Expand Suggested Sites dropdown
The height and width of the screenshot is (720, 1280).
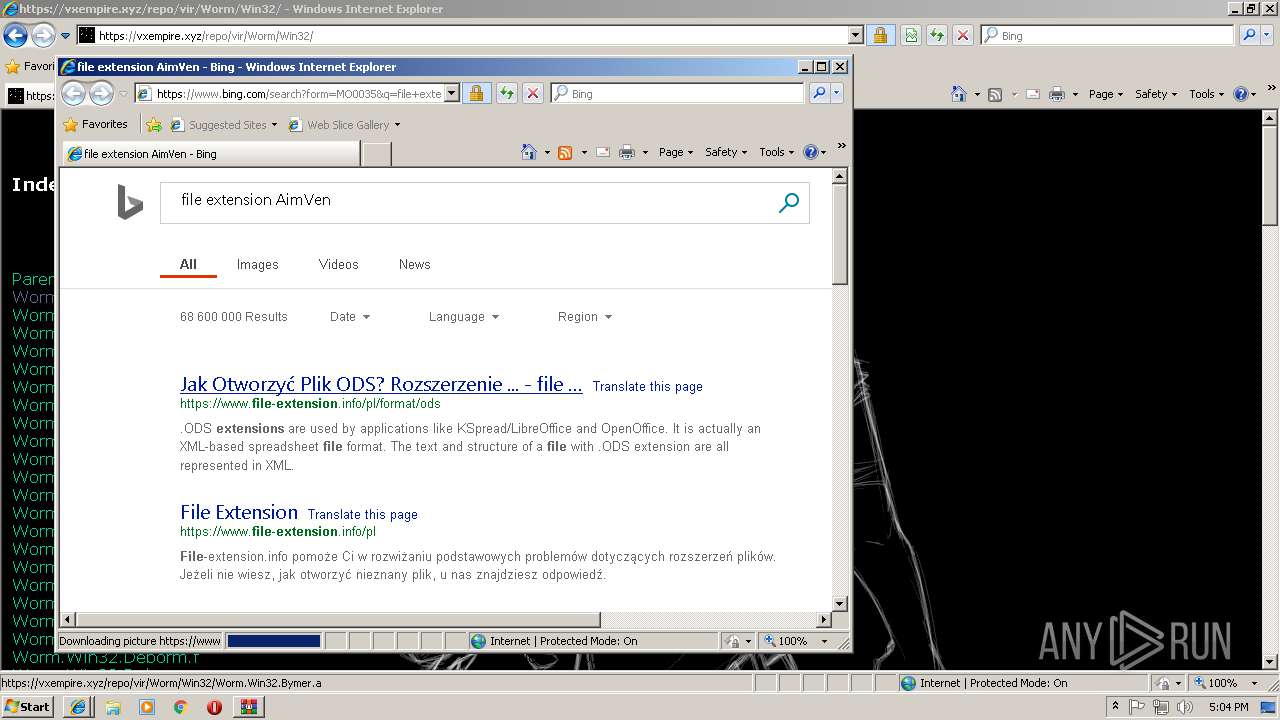tap(274, 125)
